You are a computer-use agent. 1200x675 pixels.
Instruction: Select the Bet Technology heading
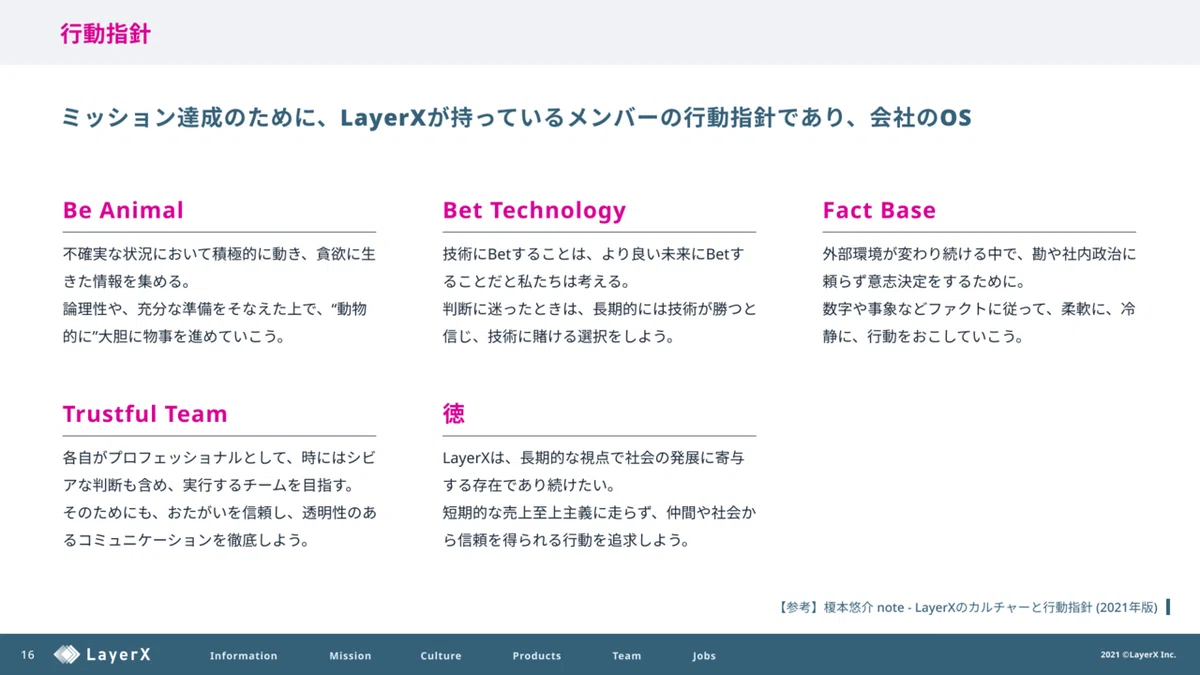pyautogui.click(x=534, y=210)
